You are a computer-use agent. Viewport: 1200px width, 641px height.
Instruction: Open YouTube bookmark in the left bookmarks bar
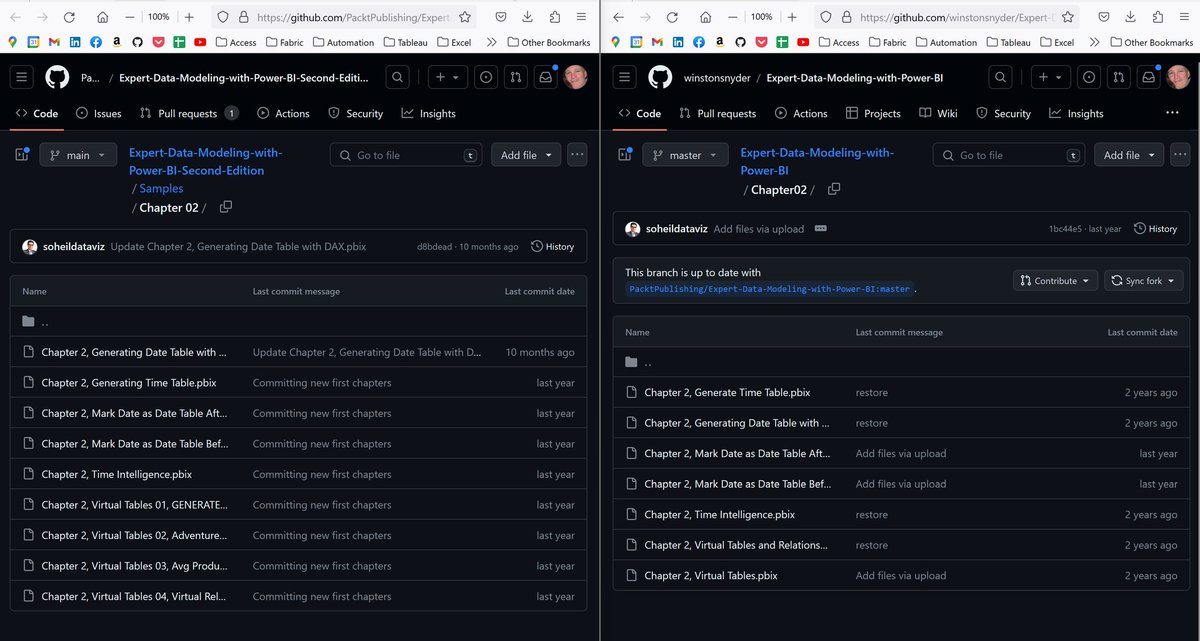(201, 42)
